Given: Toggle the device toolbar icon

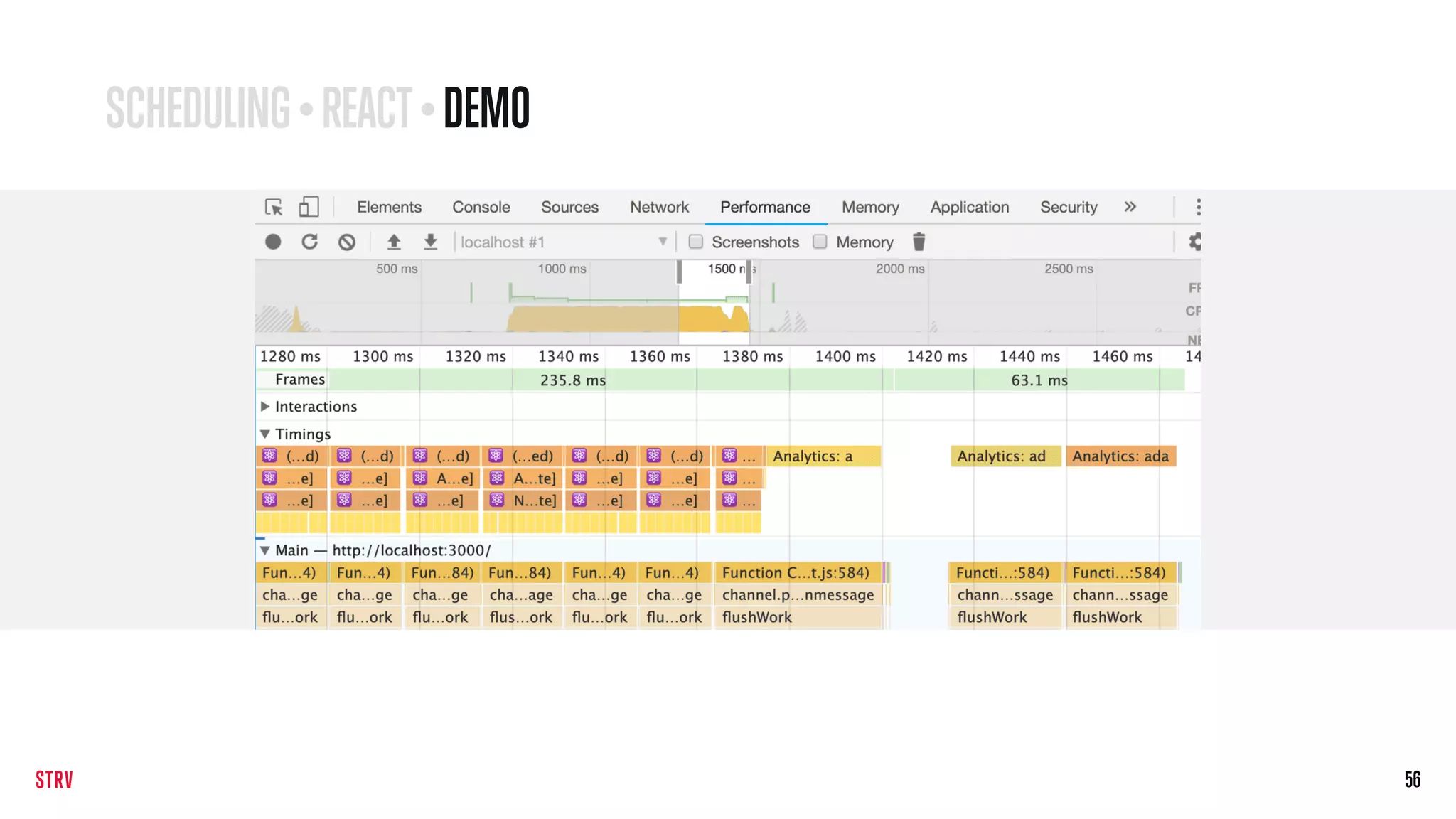Looking at the screenshot, I should point(309,207).
